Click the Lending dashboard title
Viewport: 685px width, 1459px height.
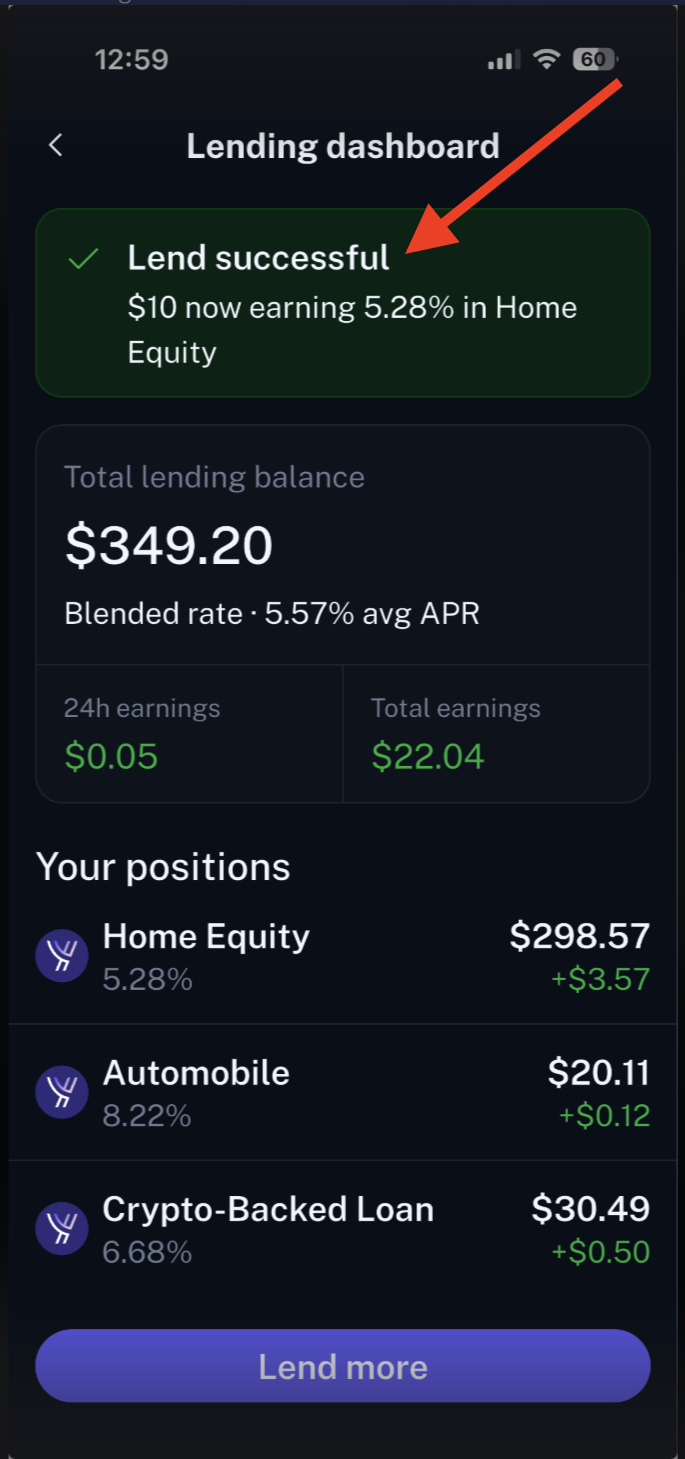tap(343, 146)
